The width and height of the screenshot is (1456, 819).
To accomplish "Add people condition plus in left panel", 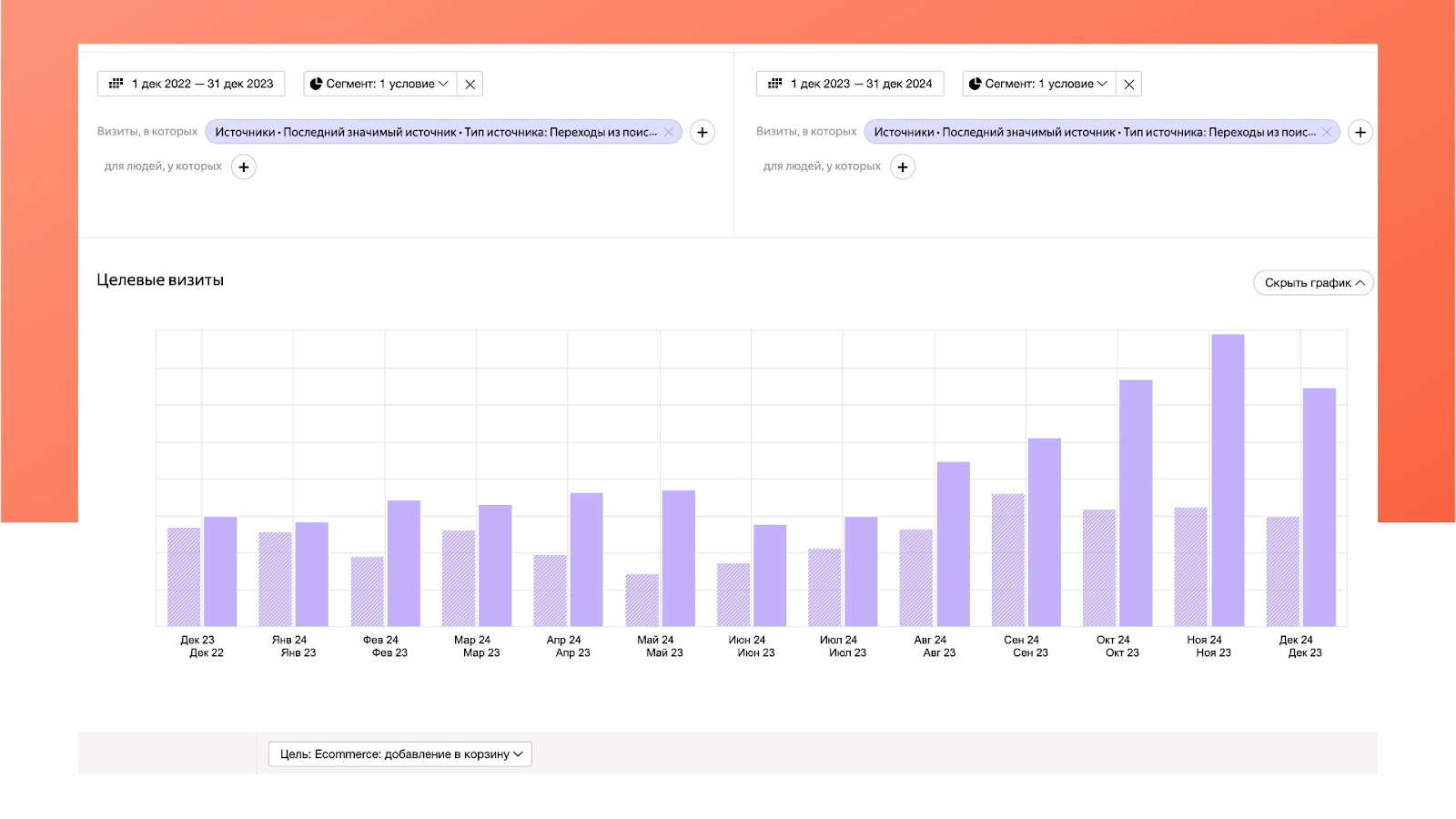I will click(244, 167).
